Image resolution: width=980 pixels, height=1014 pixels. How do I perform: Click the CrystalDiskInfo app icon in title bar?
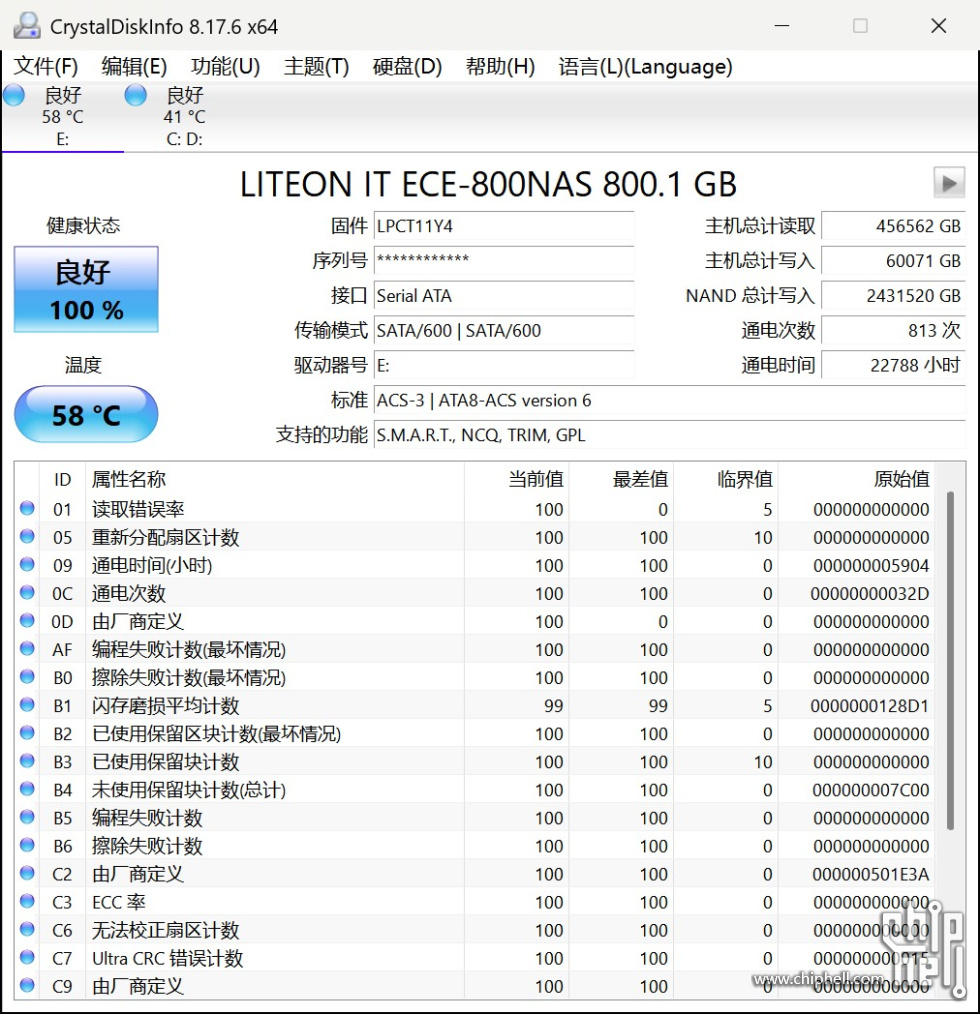(27, 26)
